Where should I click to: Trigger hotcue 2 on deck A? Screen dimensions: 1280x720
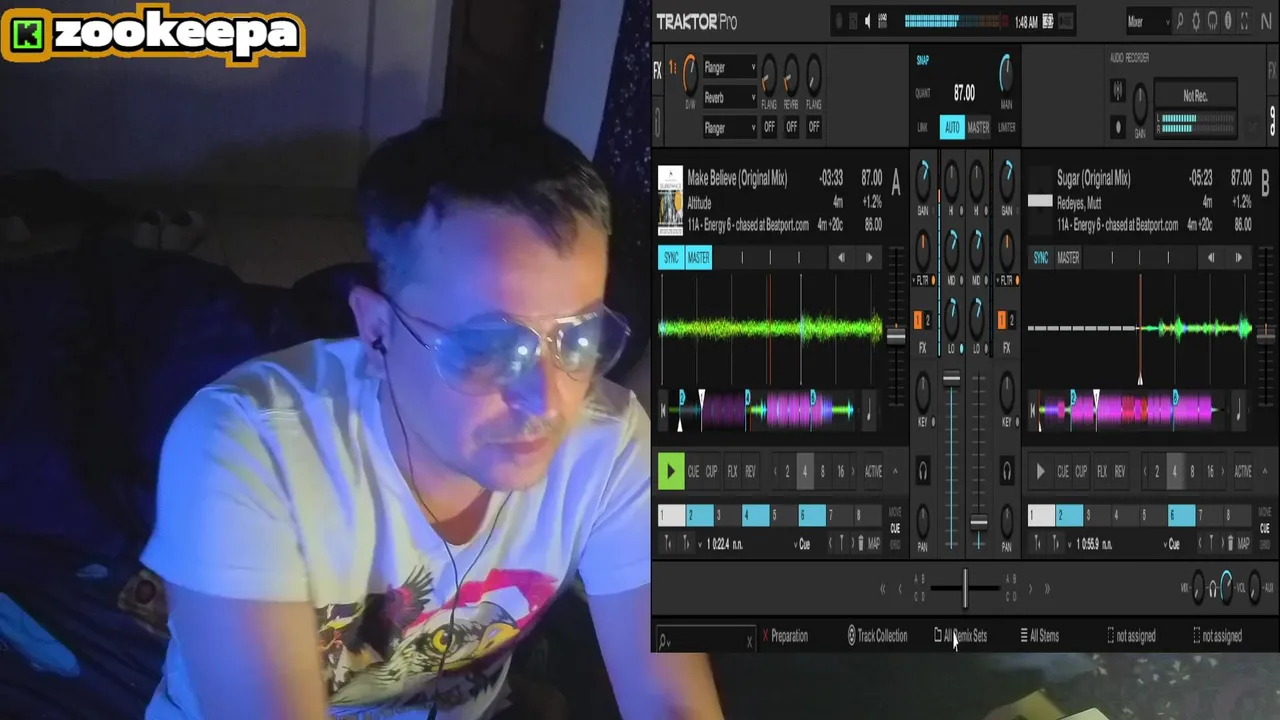(699, 515)
